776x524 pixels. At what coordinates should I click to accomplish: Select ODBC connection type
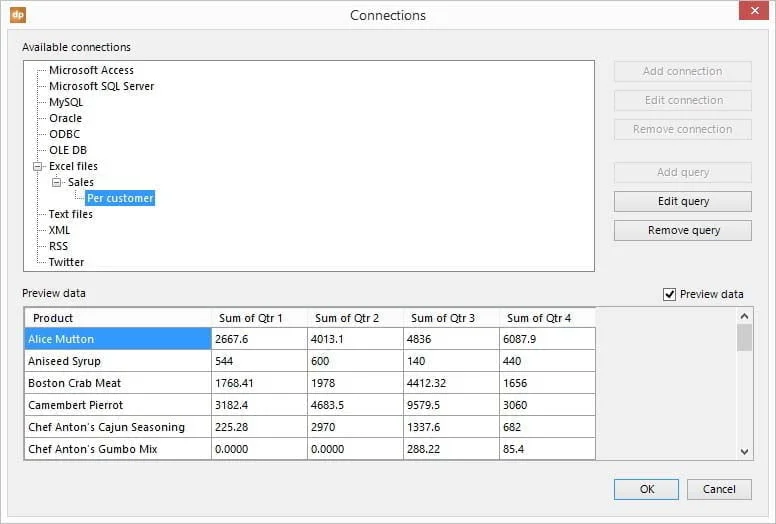[x=64, y=134]
